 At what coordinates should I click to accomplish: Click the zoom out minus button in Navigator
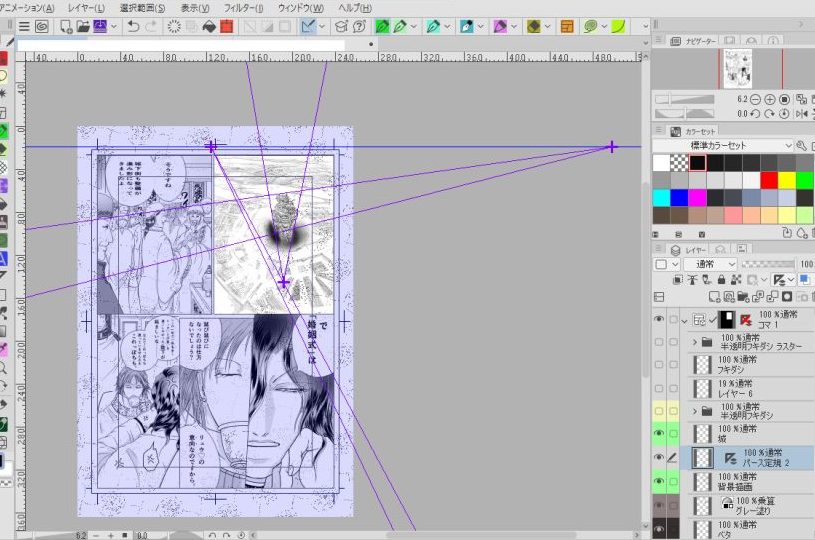[x=755, y=99]
